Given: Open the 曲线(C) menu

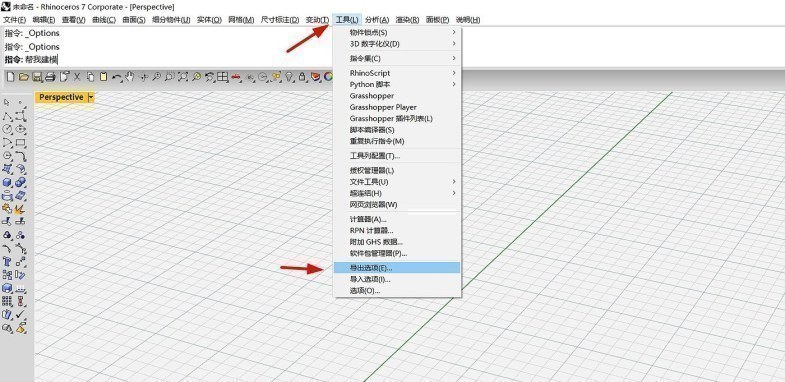Looking at the screenshot, I should point(104,20).
